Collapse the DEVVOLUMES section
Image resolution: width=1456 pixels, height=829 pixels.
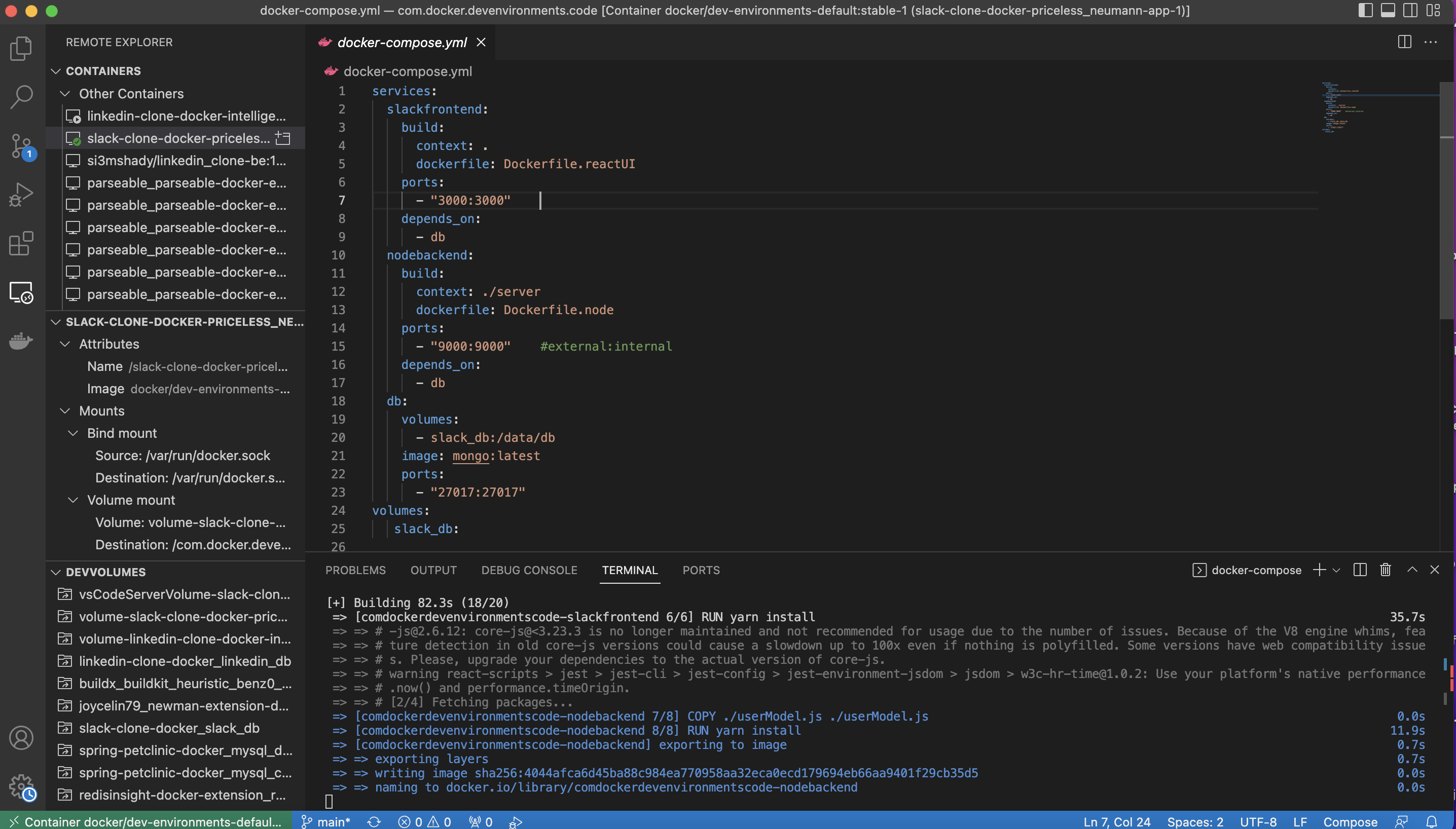(x=56, y=572)
